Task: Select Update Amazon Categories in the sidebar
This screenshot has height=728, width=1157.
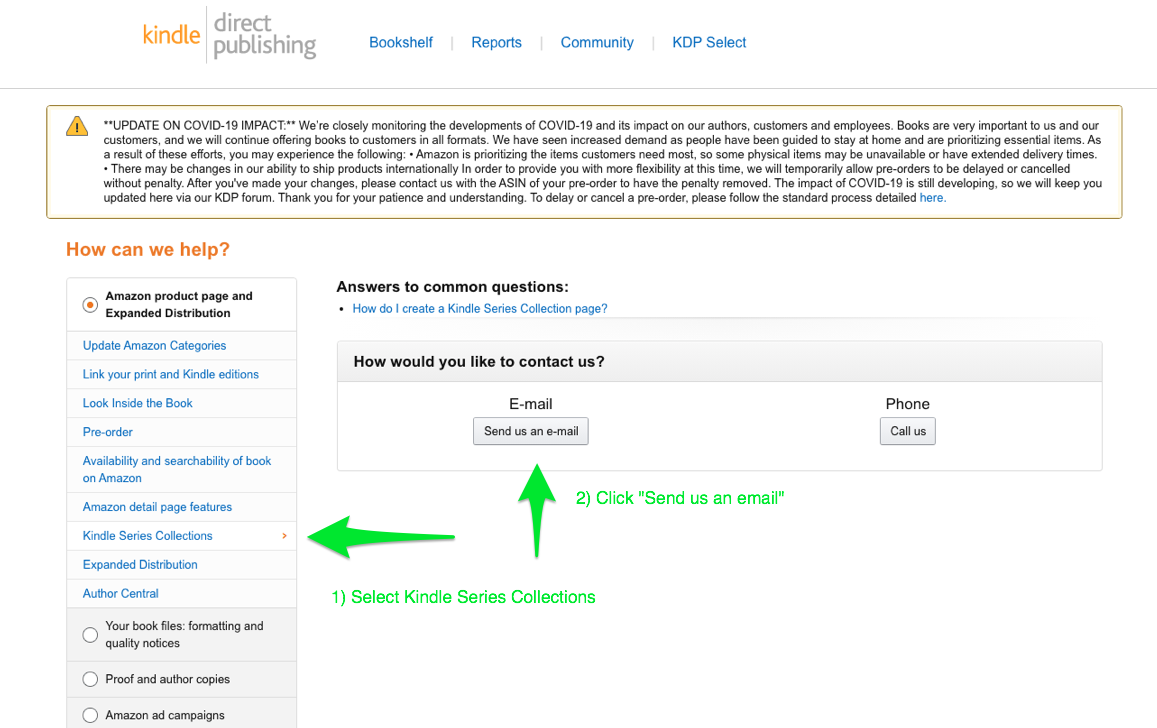Action: [x=153, y=345]
